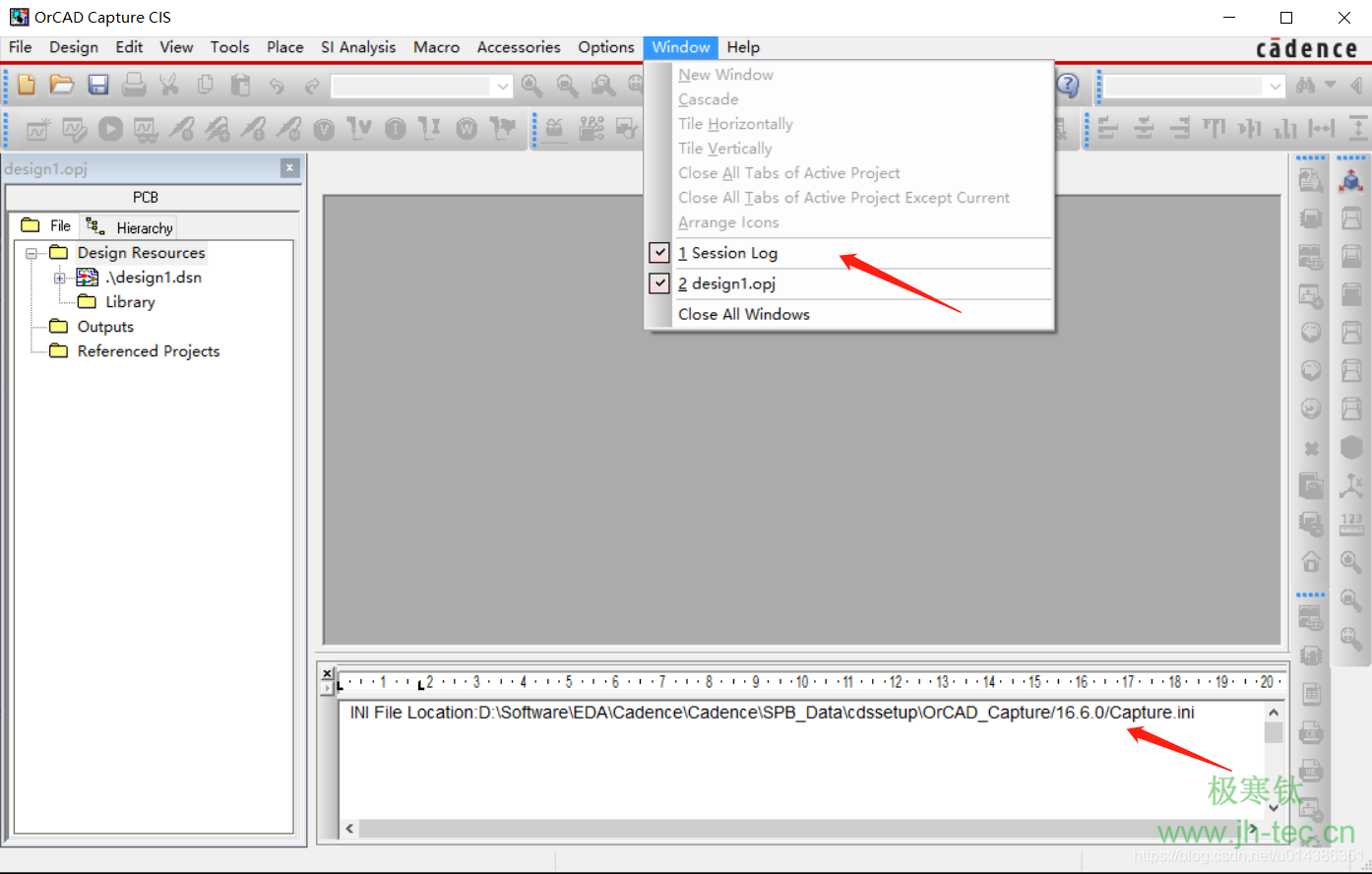Expand the .\design1.dsn tree node

pyautogui.click(x=60, y=278)
